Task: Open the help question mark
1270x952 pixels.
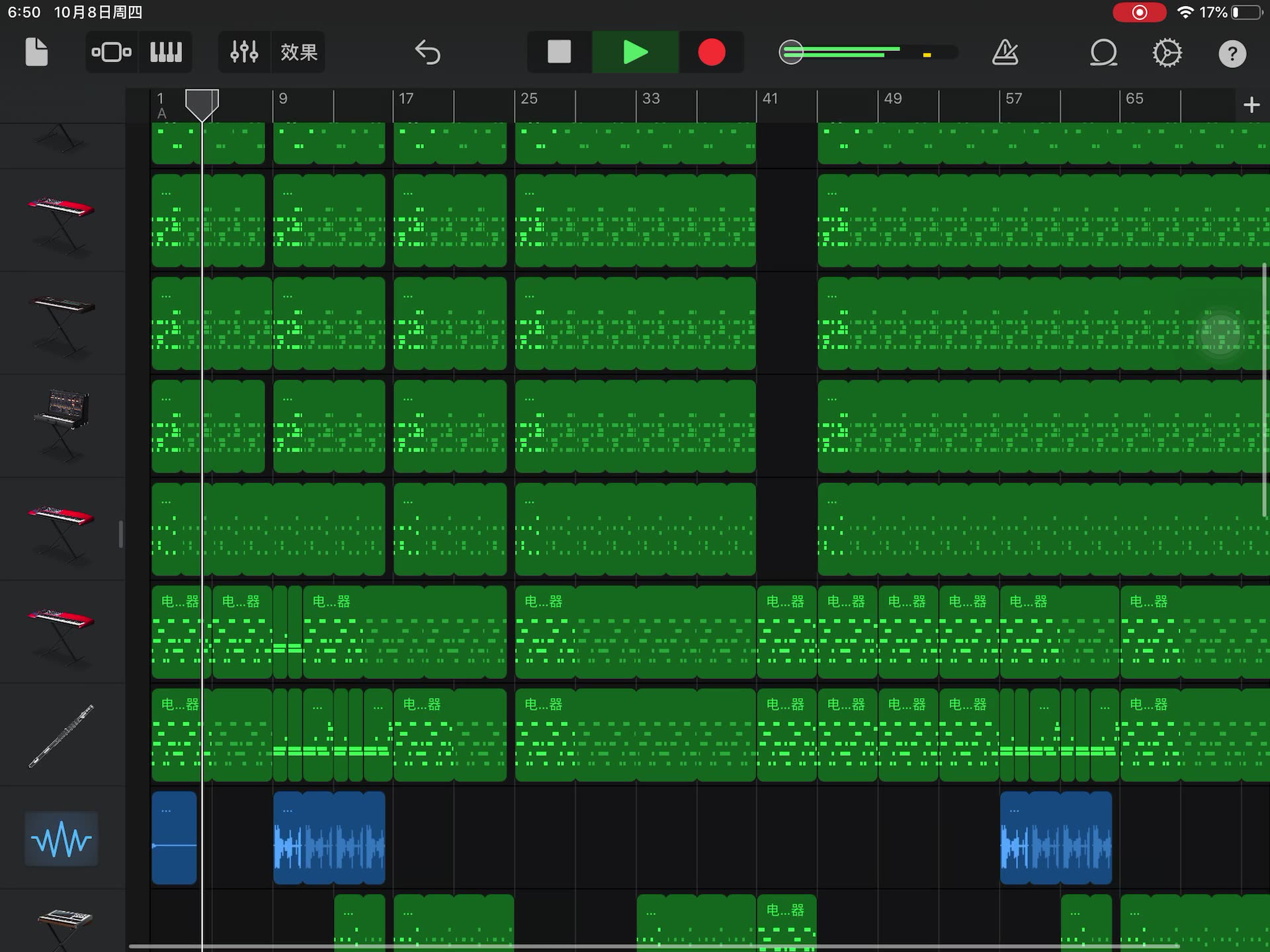Action: [x=1232, y=54]
